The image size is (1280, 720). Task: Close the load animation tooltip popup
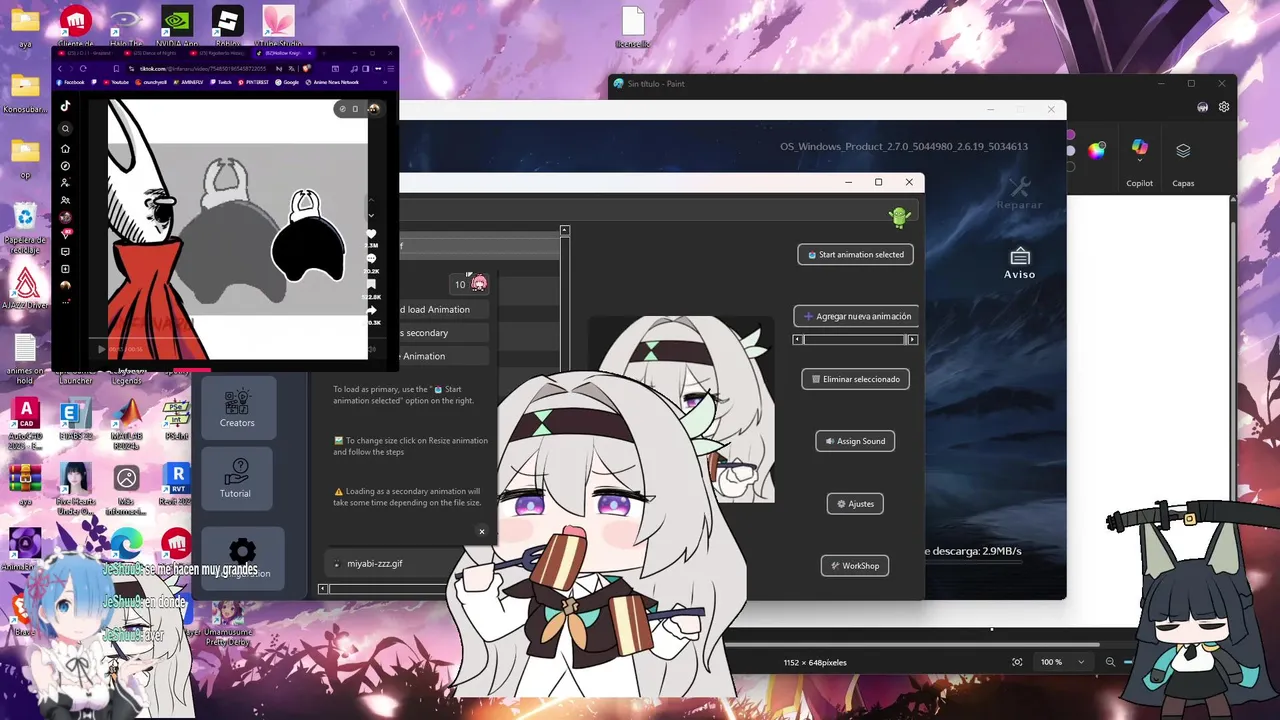click(x=482, y=532)
